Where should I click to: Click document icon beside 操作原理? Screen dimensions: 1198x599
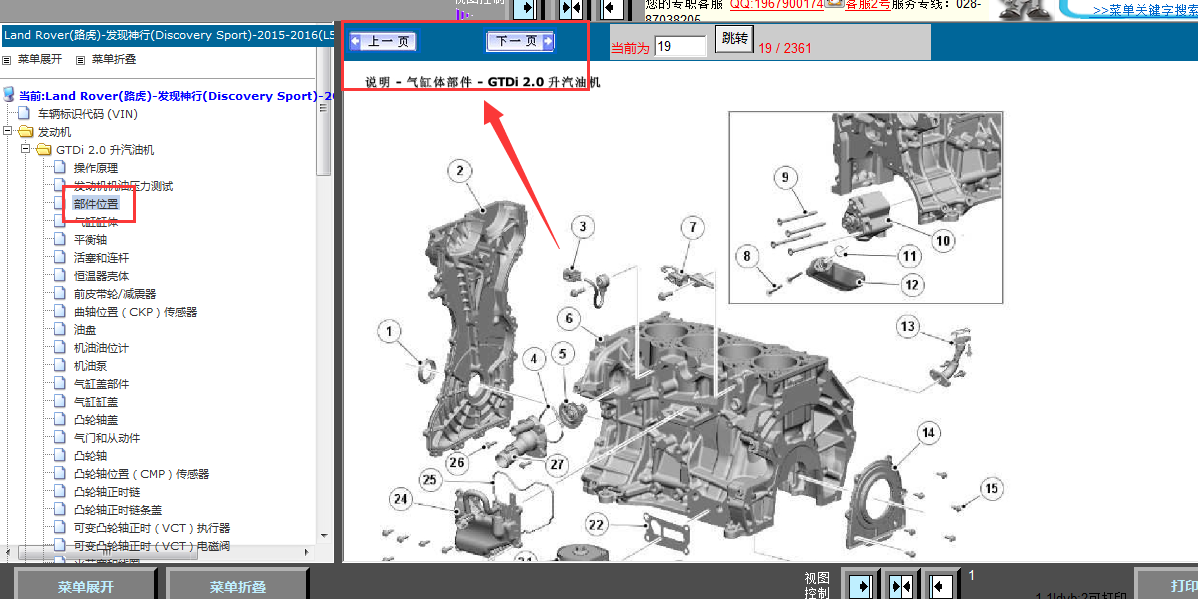click(x=60, y=167)
